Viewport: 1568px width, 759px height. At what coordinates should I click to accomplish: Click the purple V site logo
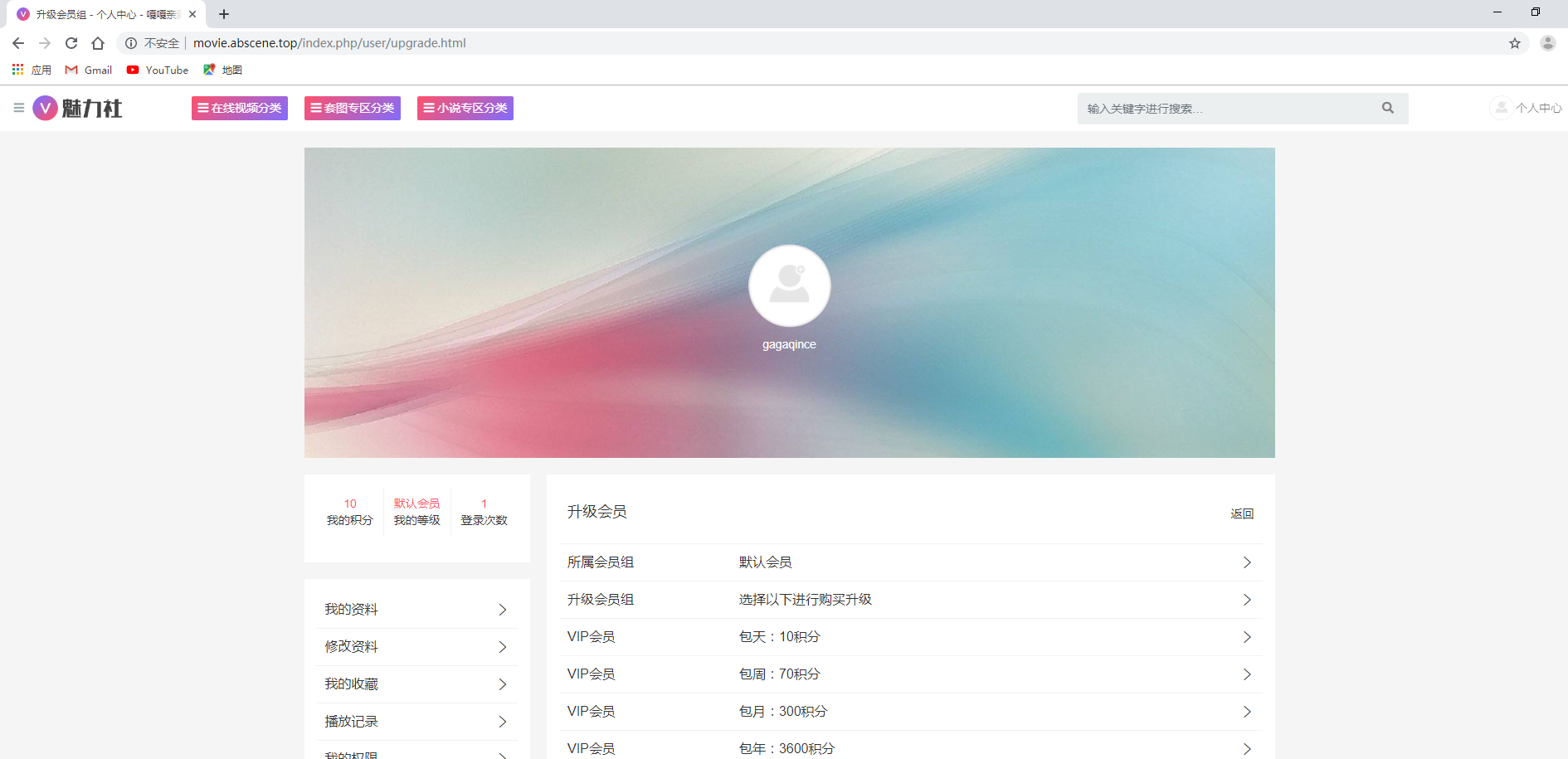[45, 108]
